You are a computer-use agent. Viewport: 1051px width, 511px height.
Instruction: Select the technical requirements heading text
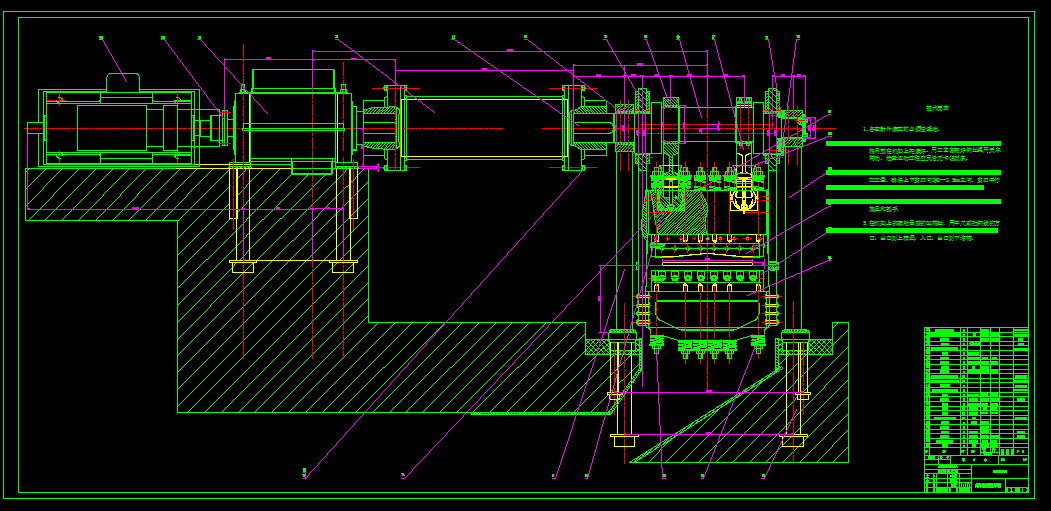coord(938,107)
